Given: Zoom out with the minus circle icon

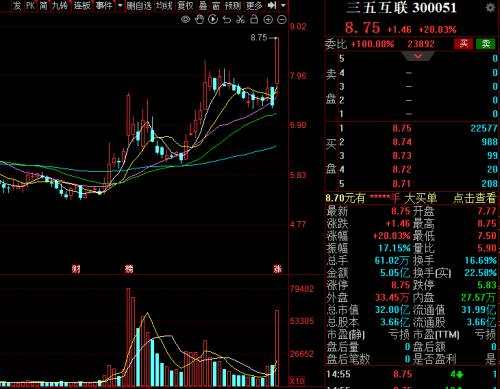Looking at the screenshot, I should point(282,20).
